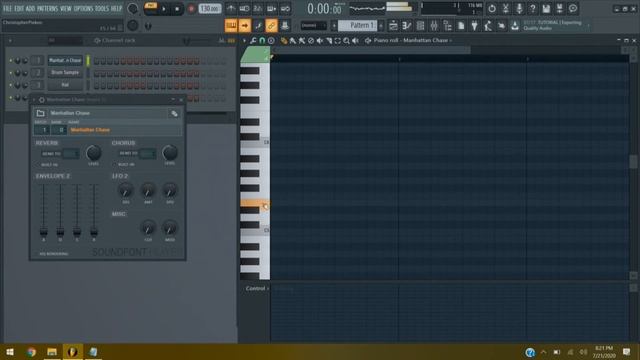Viewport: 640px width, 360px height.
Task: Click the orange arrow transport icon
Action: coord(244,25)
